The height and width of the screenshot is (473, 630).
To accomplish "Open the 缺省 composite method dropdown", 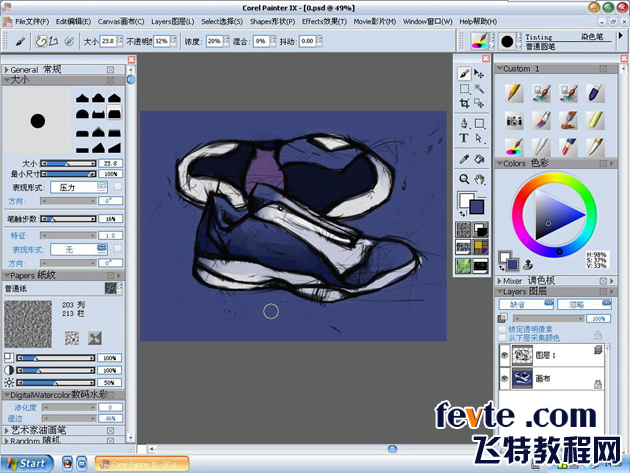I will 526,304.
